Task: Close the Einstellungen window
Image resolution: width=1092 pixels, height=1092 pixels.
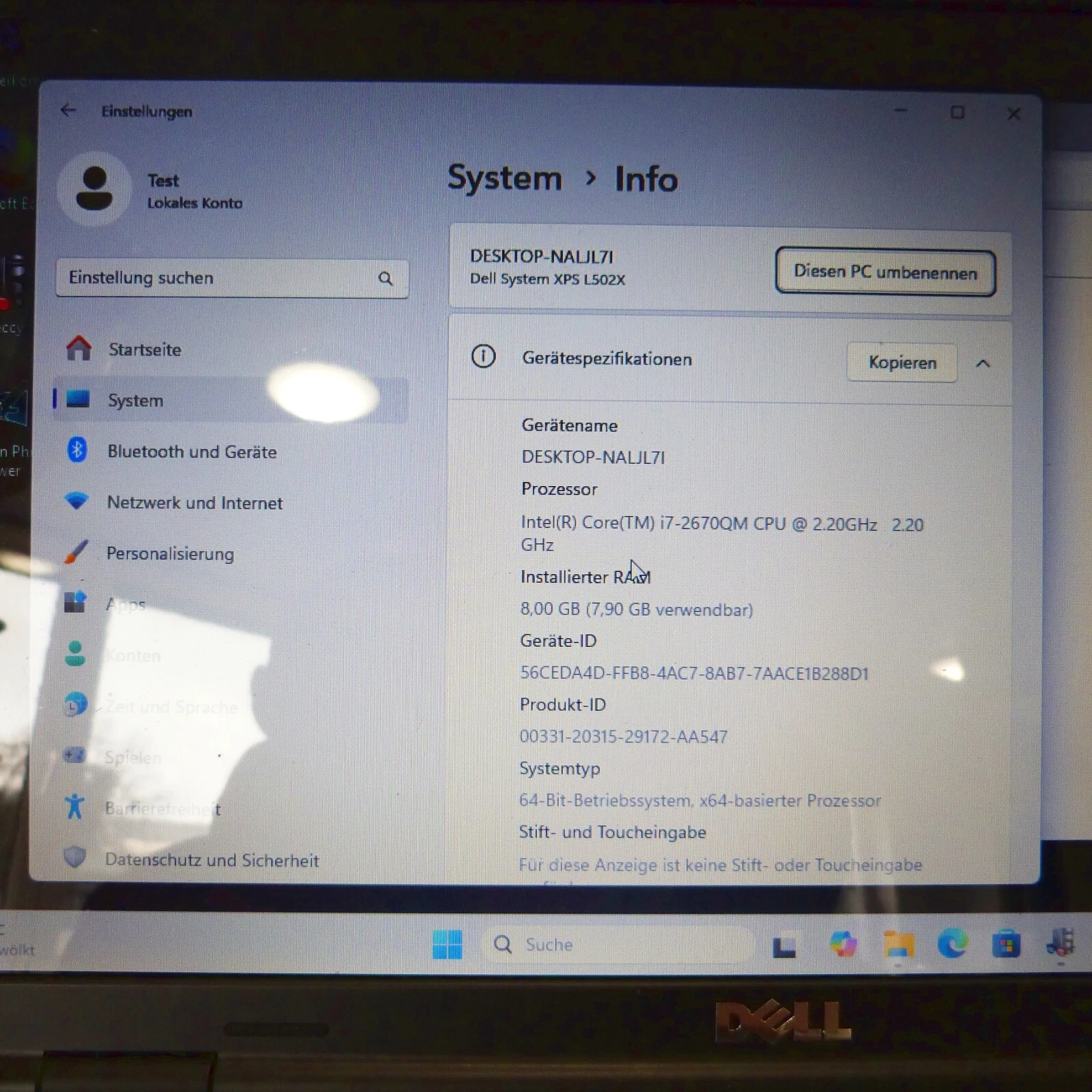Action: click(1014, 113)
